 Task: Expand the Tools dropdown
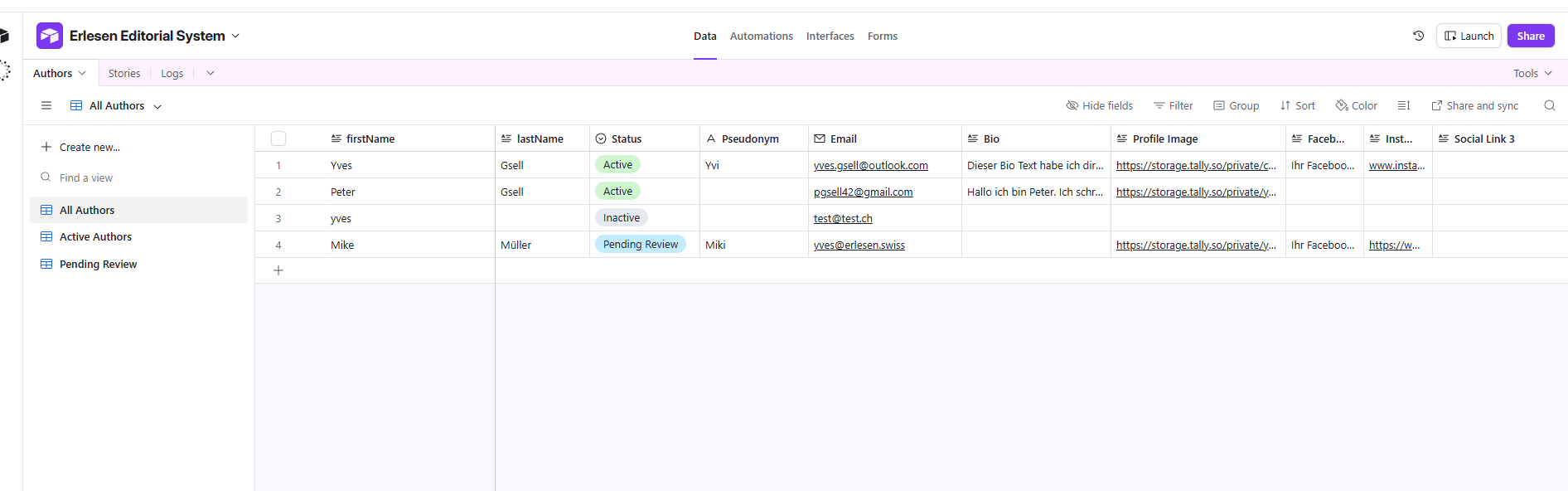click(x=1532, y=73)
